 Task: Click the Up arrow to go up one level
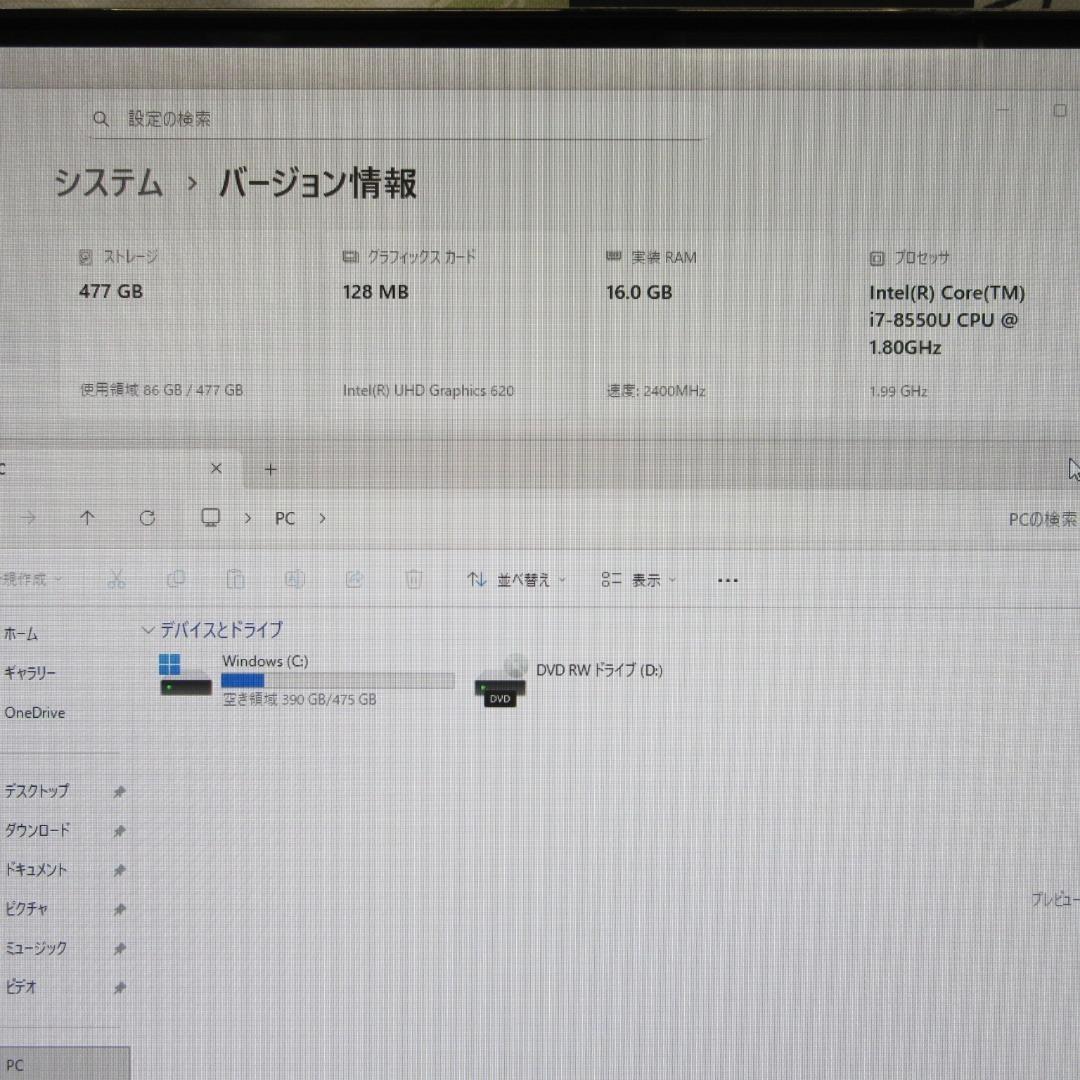click(x=87, y=518)
